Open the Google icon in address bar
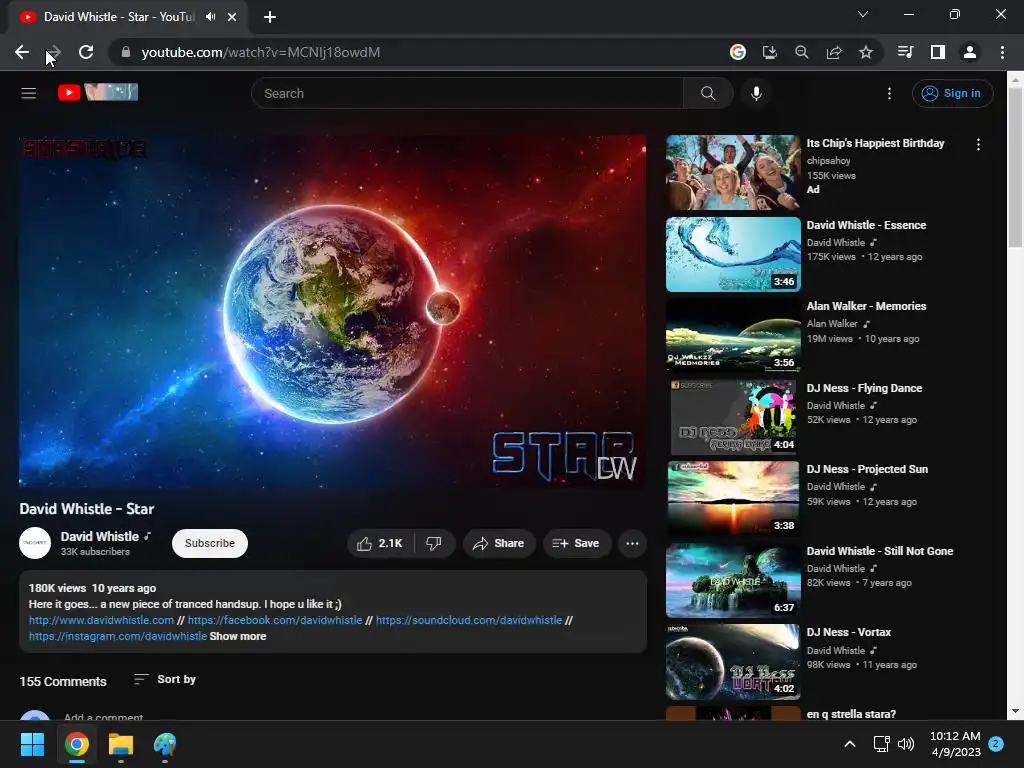This screenshot has width=1024, height=768. [737, 52]
